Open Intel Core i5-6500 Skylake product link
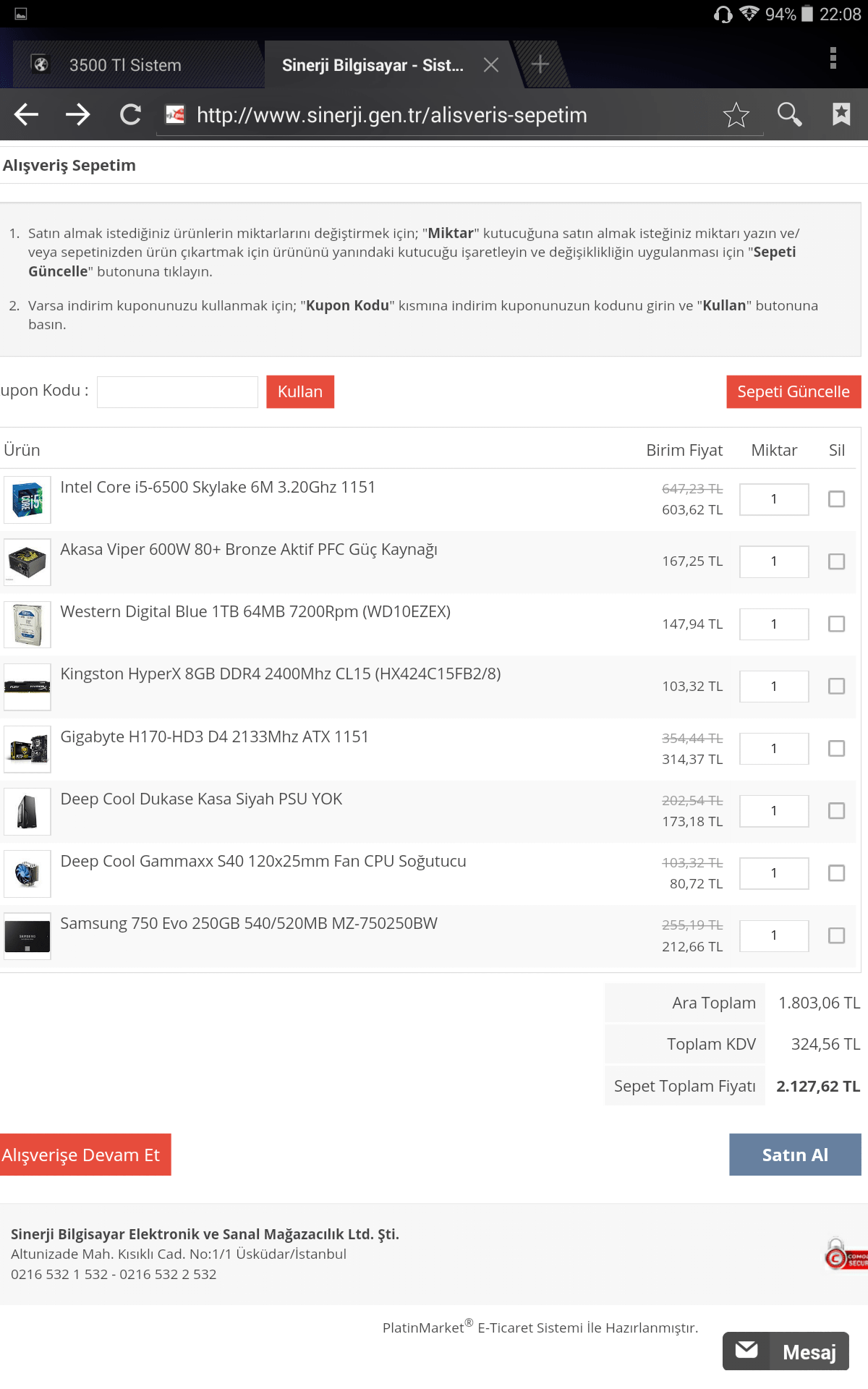This screenshot has width=868, height=1389. [218, 487]
